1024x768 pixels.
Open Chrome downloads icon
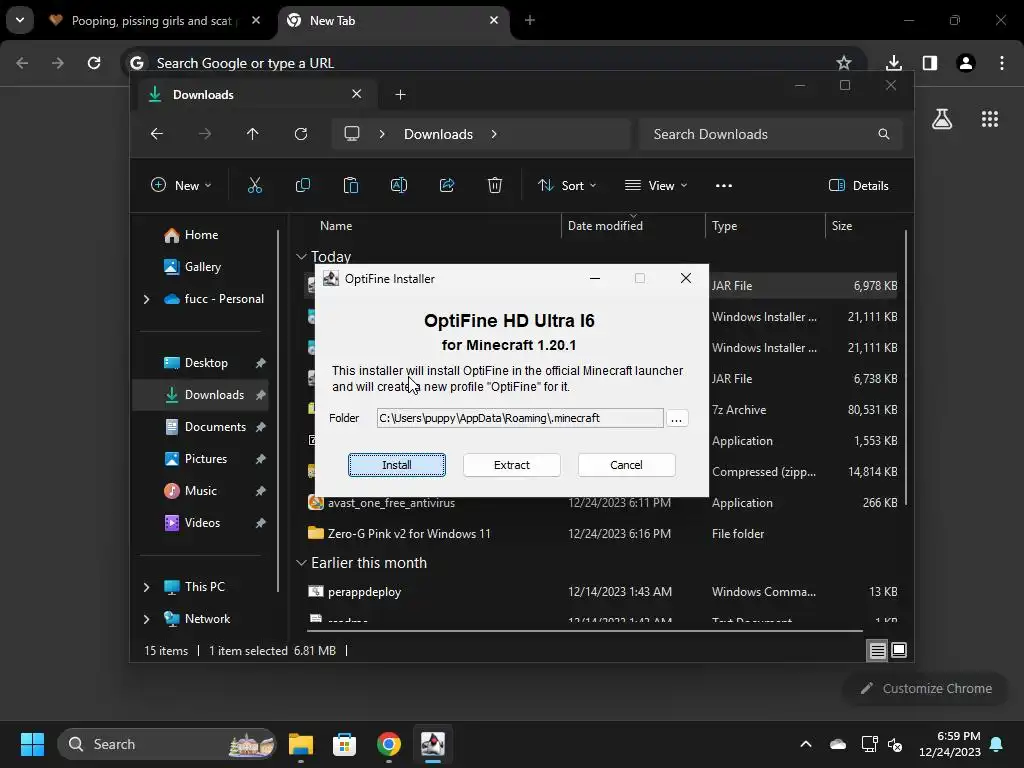893,63
